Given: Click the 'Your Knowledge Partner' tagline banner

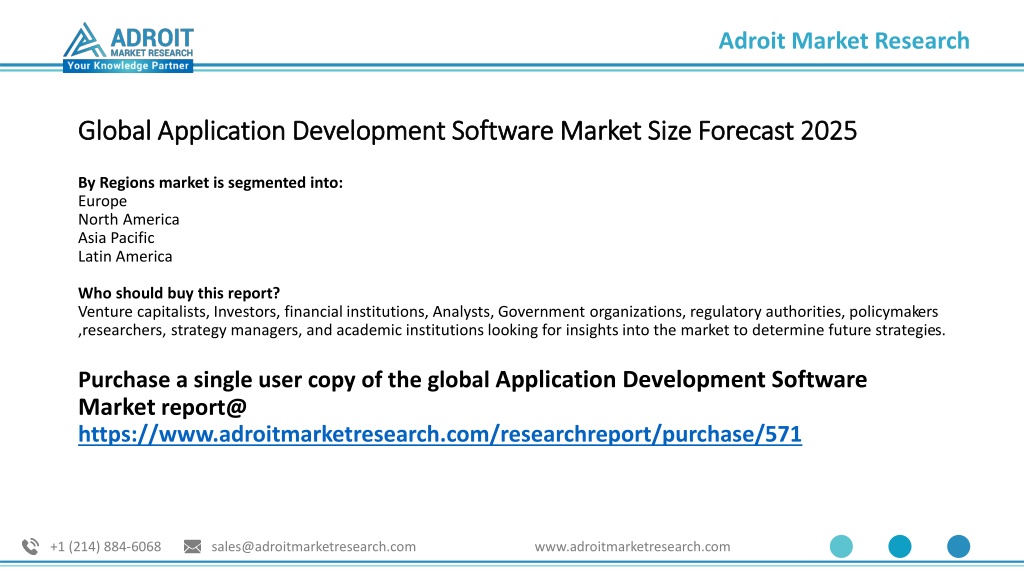Looking at the screenshot, I should tap(128, 66).
